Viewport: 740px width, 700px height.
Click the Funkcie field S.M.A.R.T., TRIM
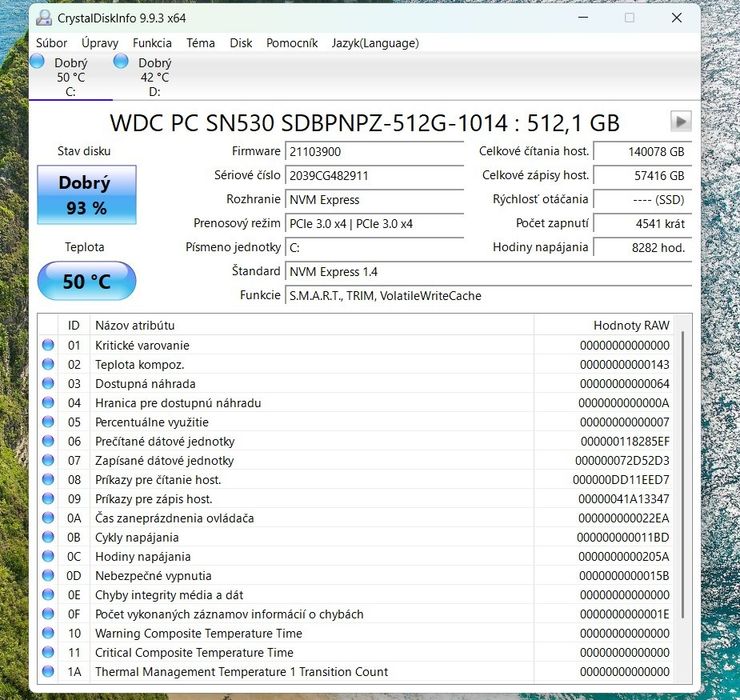pyautogui.click(x=488, y=296)
